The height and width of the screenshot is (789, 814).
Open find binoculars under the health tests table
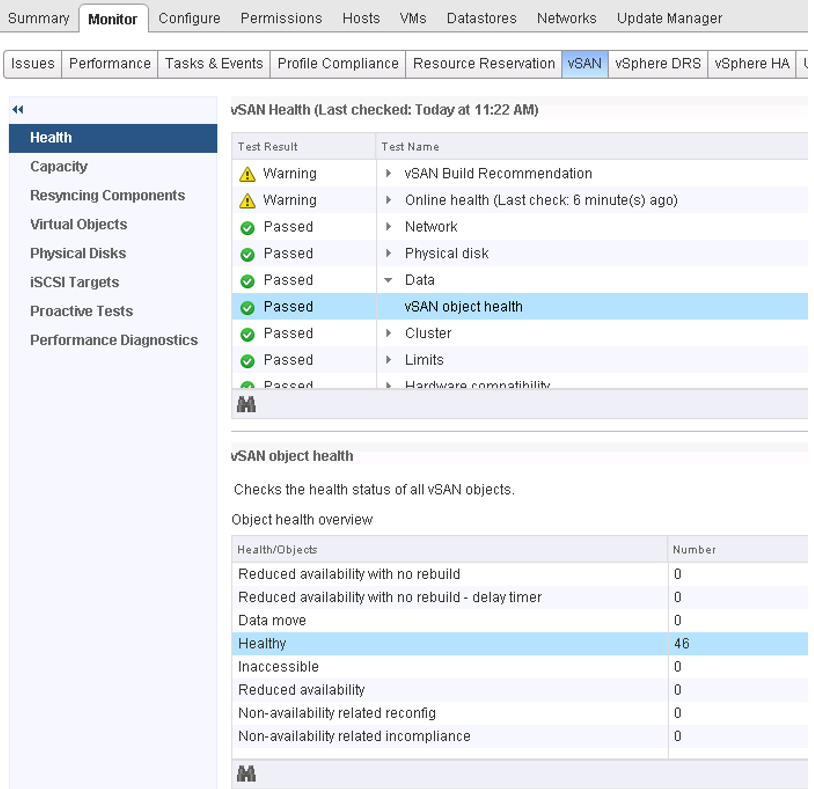point(246,404)
